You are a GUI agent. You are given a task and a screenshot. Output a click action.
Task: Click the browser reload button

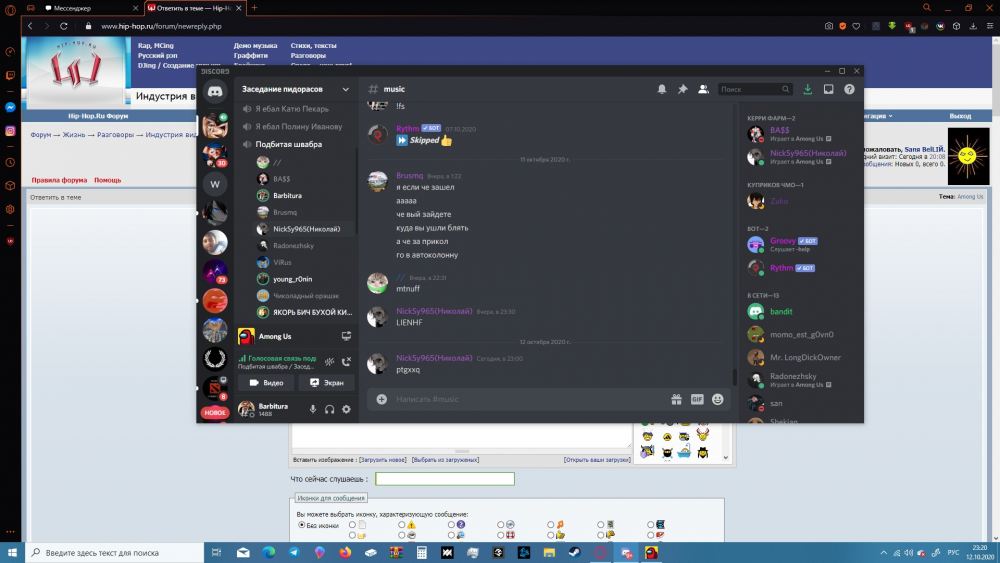coord(63,26)
